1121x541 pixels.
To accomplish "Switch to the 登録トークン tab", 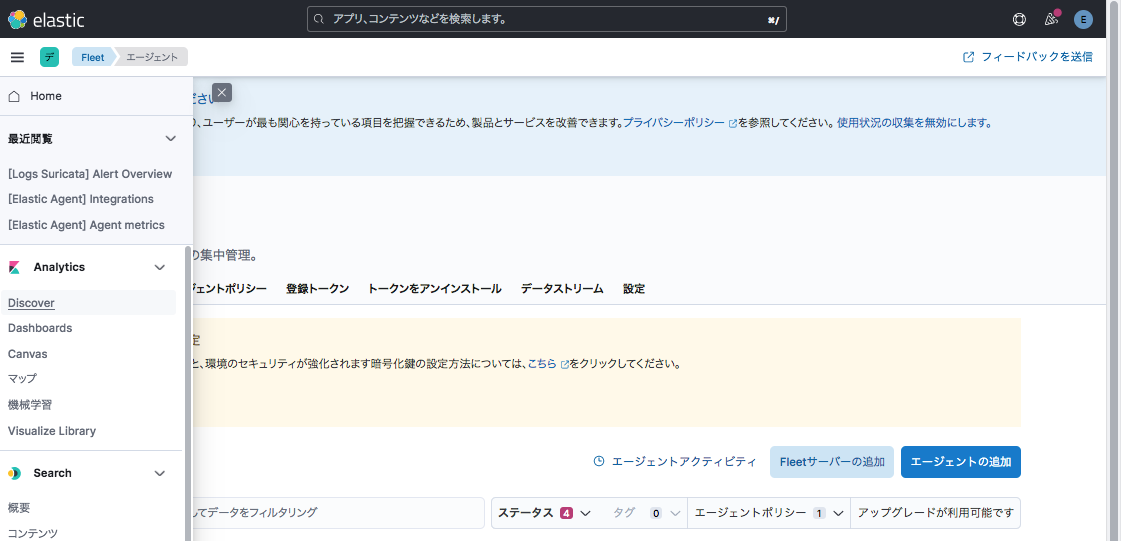I will point(317,289).
